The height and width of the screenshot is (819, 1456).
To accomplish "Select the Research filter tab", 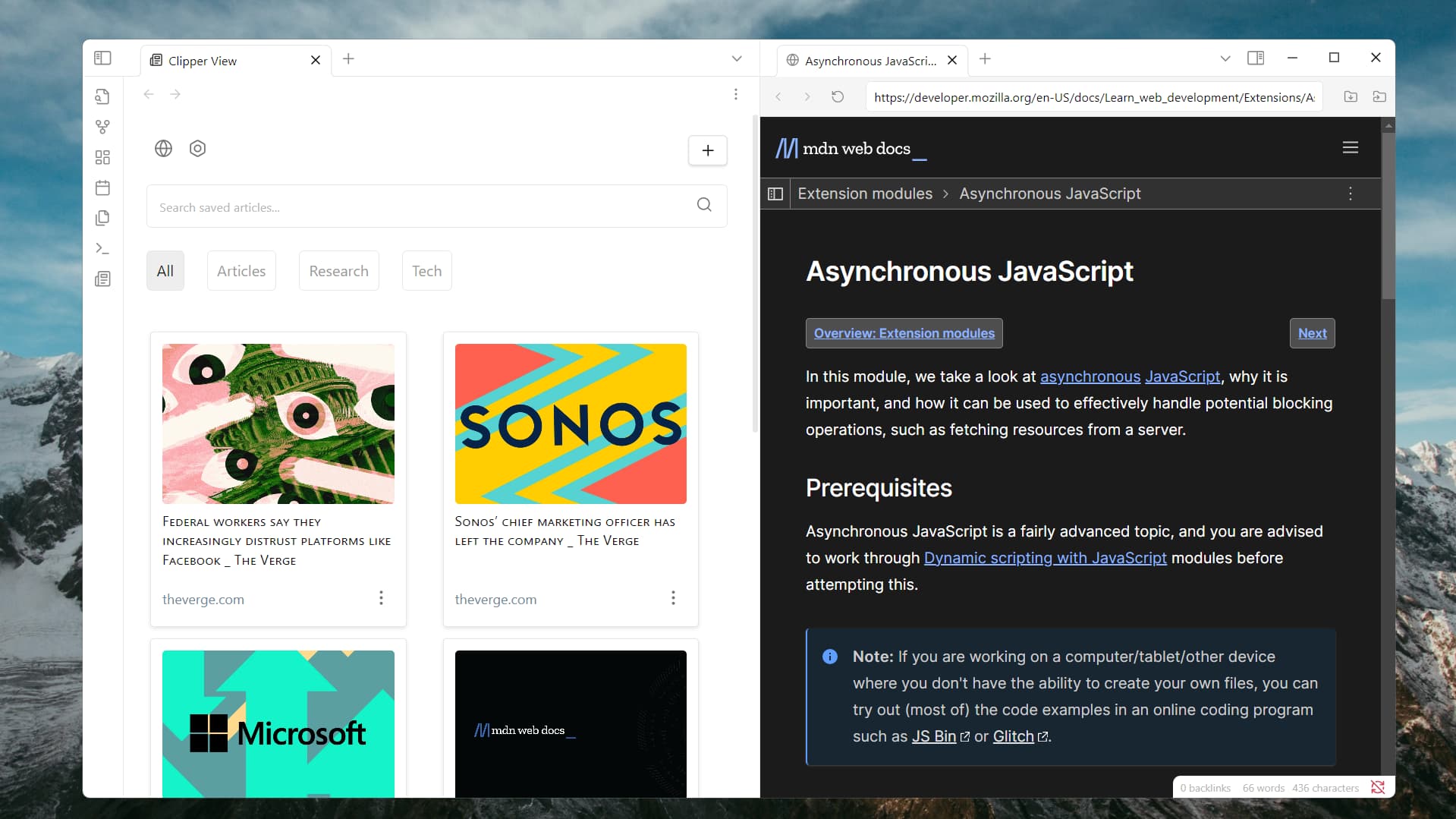I will [x=338, y=271].
